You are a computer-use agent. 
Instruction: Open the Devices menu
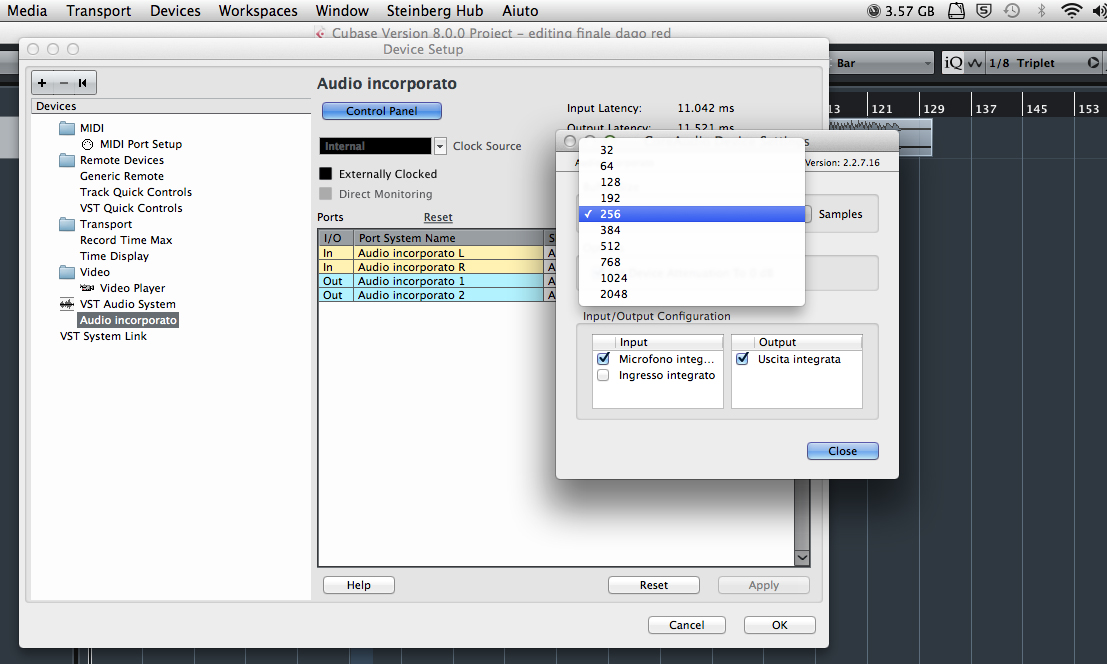(x=175, y=11)
